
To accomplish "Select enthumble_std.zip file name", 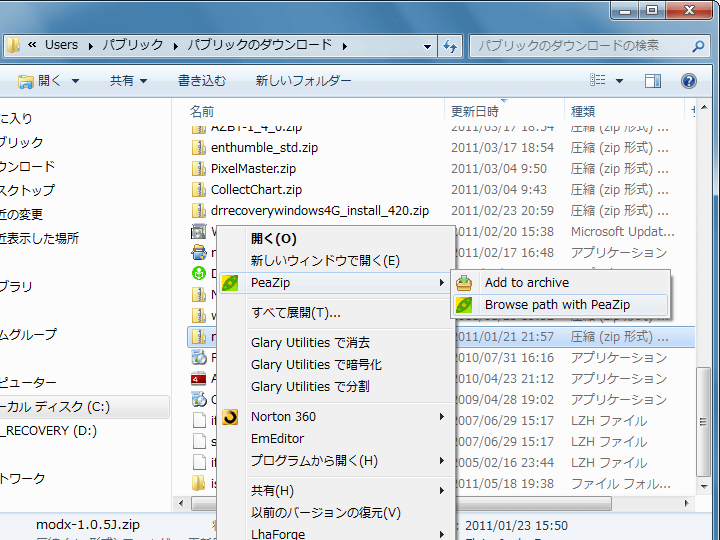I will pos(264,147).
